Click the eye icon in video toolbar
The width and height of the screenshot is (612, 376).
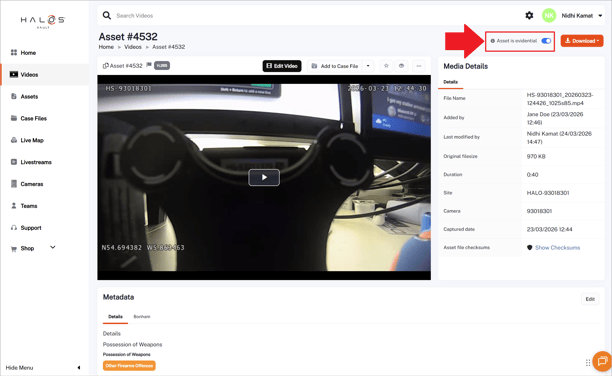click(401, 66)
